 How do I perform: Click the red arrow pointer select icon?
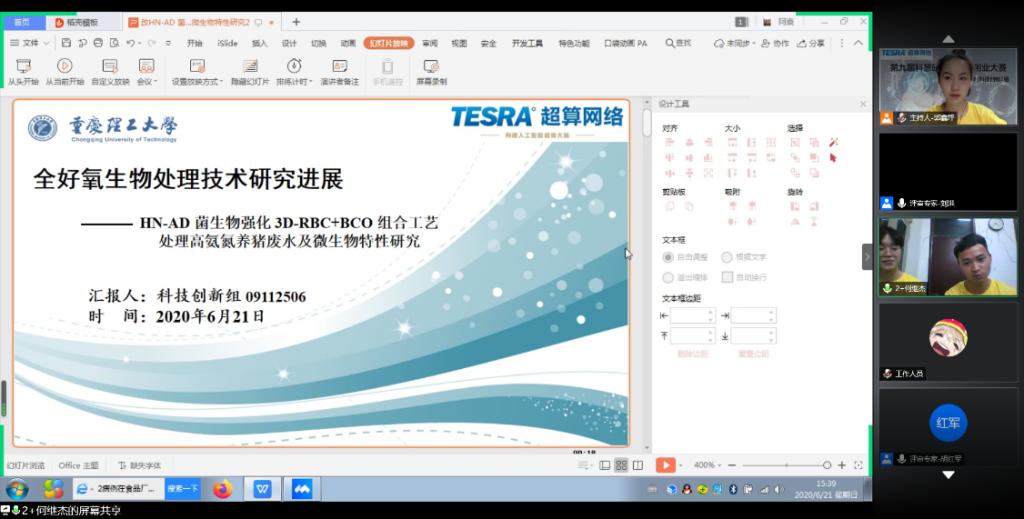(833, 157)
